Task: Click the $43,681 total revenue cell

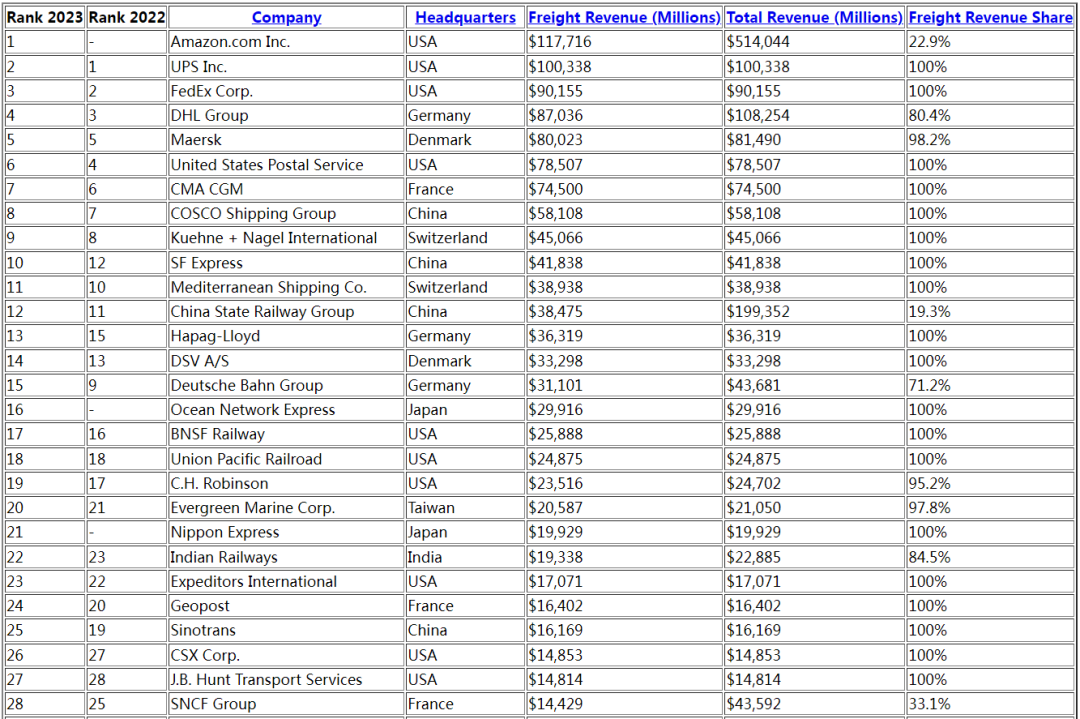Action: coord(814,386)
